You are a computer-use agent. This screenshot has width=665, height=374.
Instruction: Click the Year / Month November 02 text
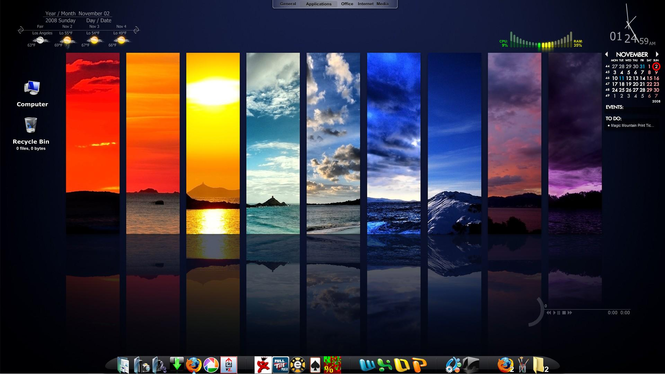pyautogui.click(x=77, y=13)
